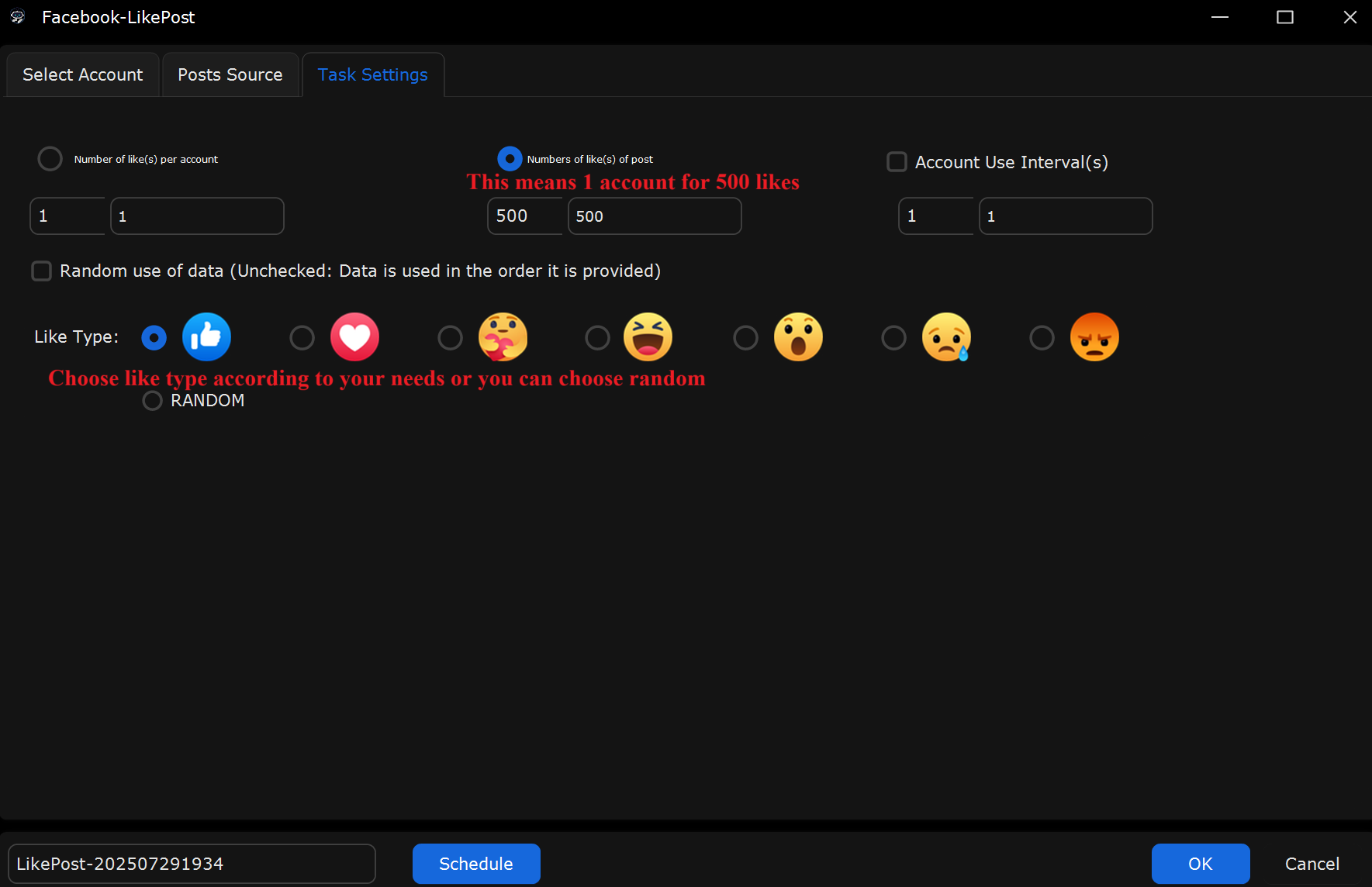The height and width of the screenshot is (887, 1372).
Task: Choose the Love heart radio button
Action: 302,337
